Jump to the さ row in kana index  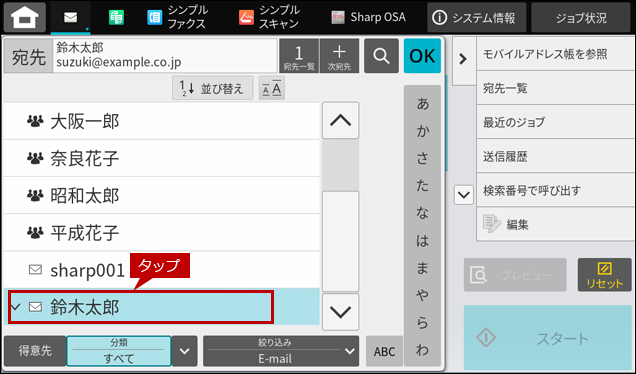422,158
